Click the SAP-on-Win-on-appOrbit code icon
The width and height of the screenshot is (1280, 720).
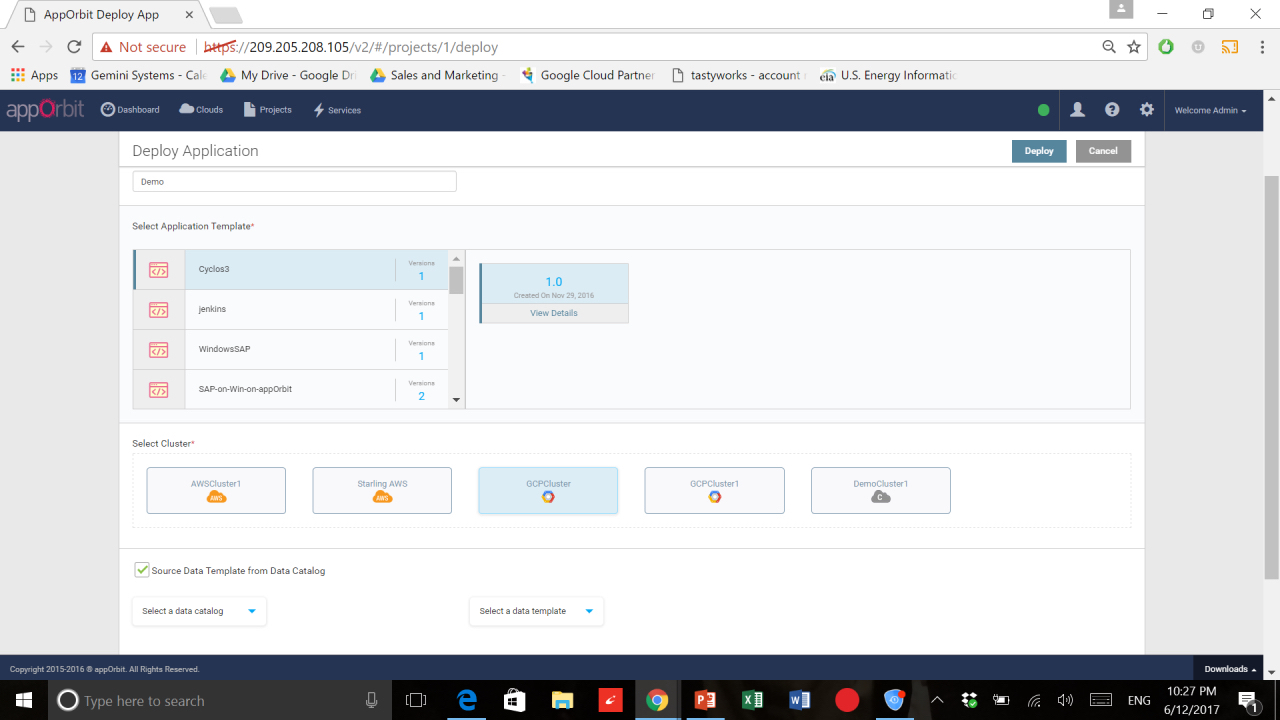pyautogui.click(x=159, y=389)
